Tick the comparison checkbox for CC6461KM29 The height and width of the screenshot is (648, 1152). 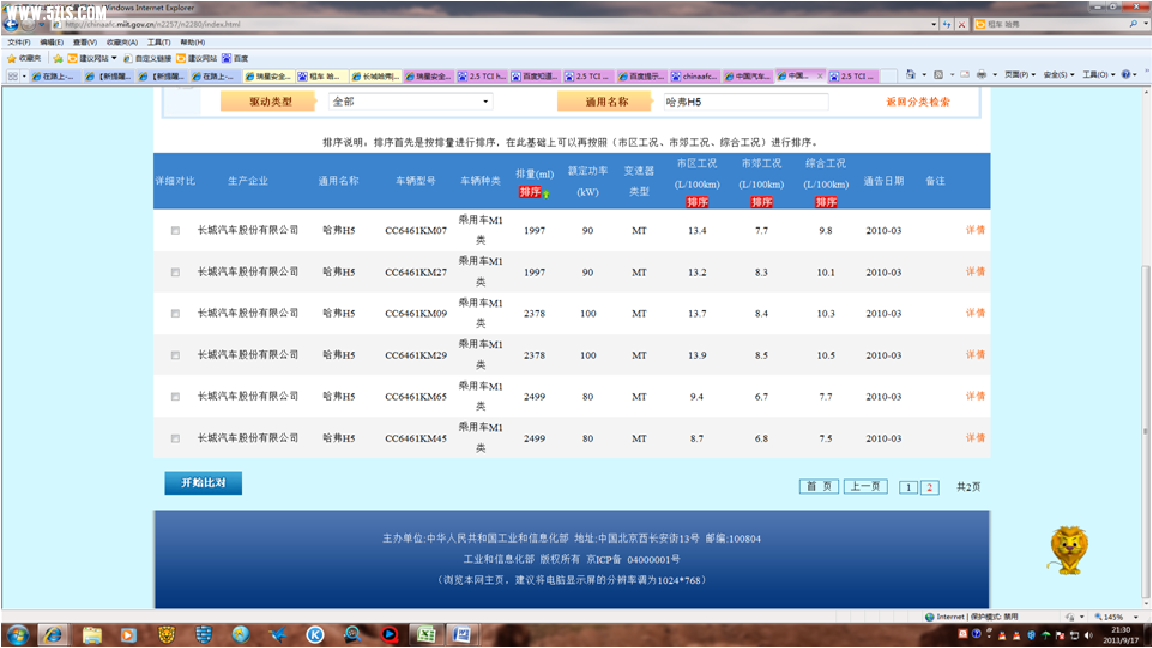[175, 355]
